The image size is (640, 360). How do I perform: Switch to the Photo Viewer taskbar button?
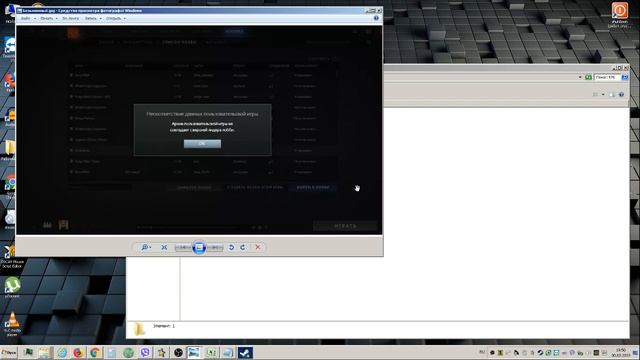coord(194,352)
